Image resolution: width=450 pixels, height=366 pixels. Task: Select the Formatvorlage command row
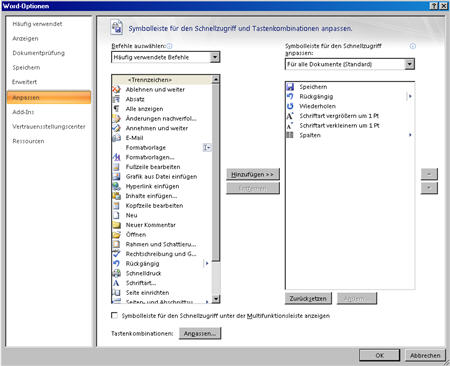(x=162, y=147)
